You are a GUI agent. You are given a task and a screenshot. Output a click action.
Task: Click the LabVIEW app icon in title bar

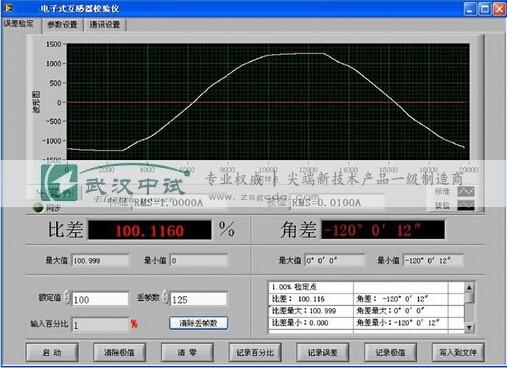pos(7,7)
